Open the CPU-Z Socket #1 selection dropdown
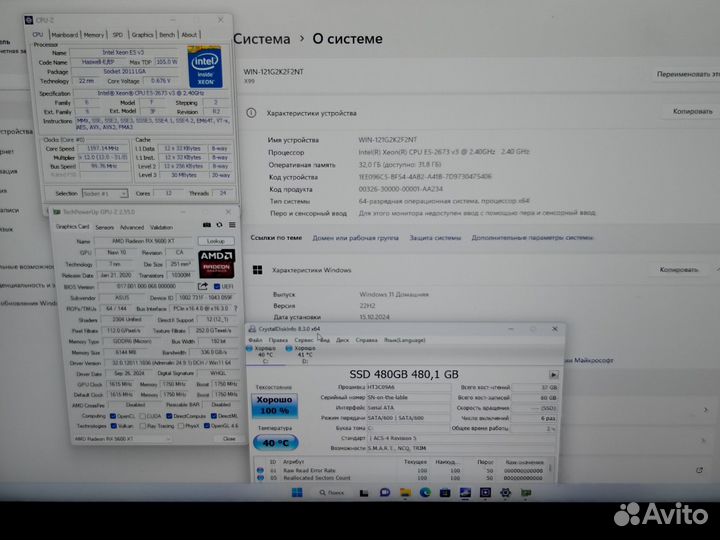 105,193
